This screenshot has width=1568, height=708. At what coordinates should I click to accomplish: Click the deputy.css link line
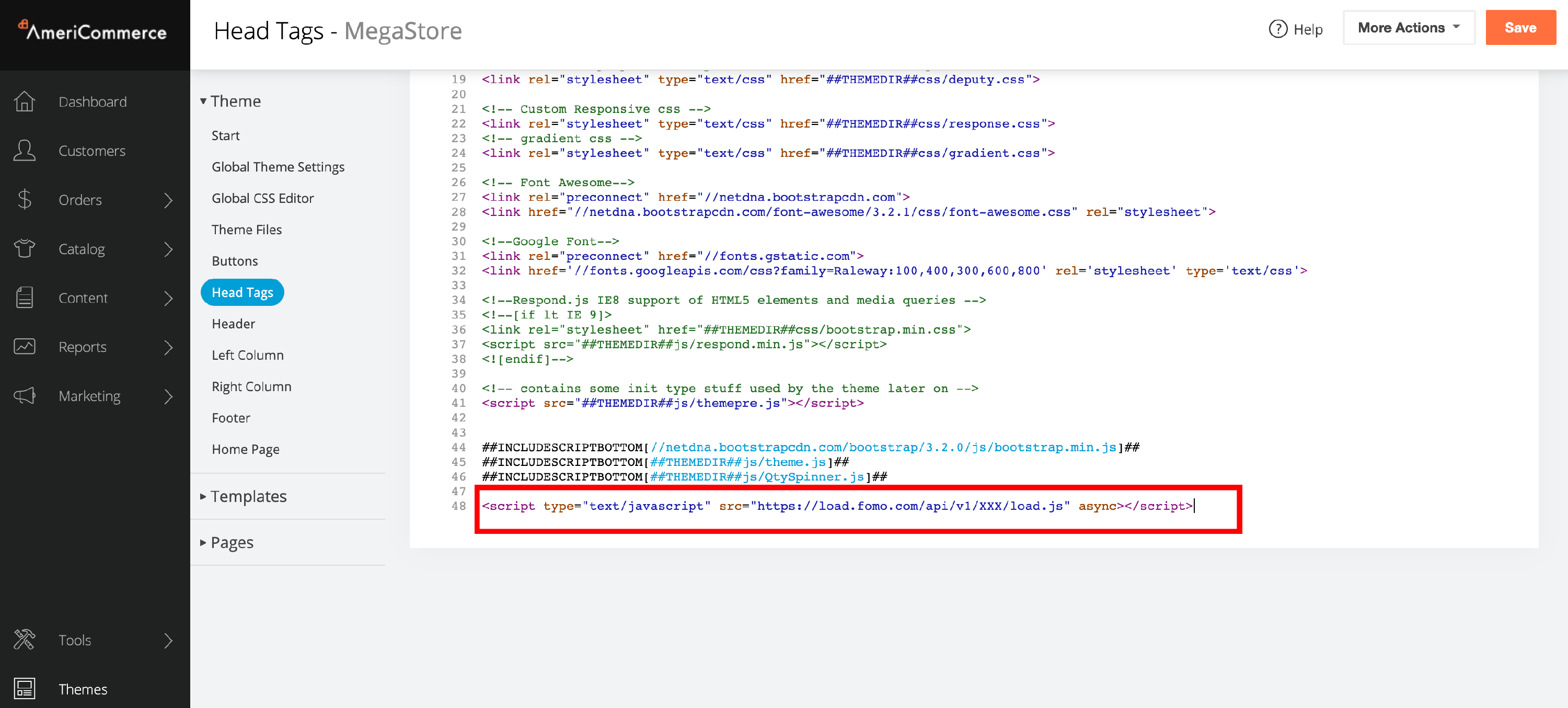click(x=761, y=79)
